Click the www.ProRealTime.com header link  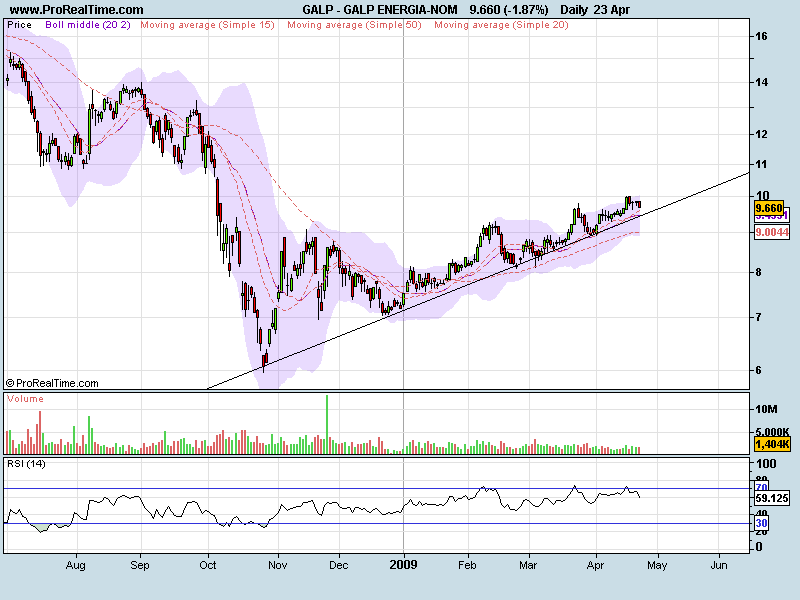[x=77, y=10]
